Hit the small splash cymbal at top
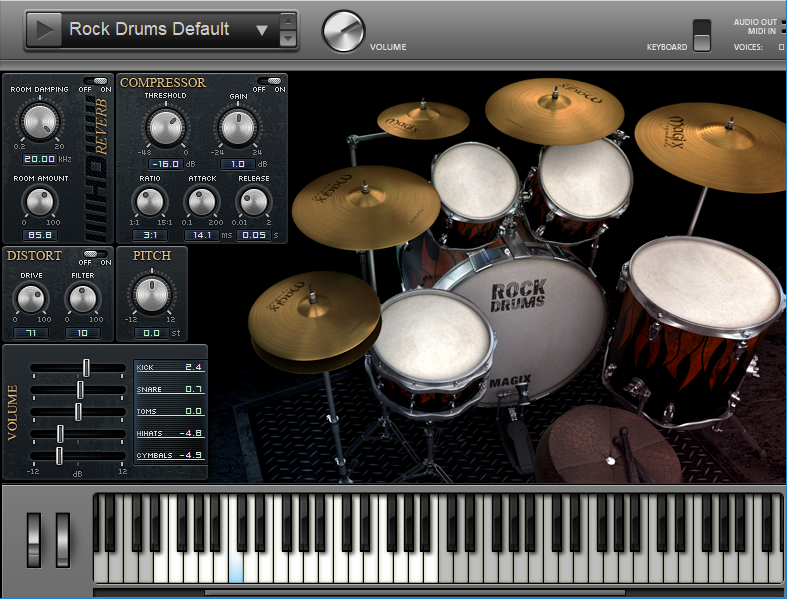 point(423,119)
